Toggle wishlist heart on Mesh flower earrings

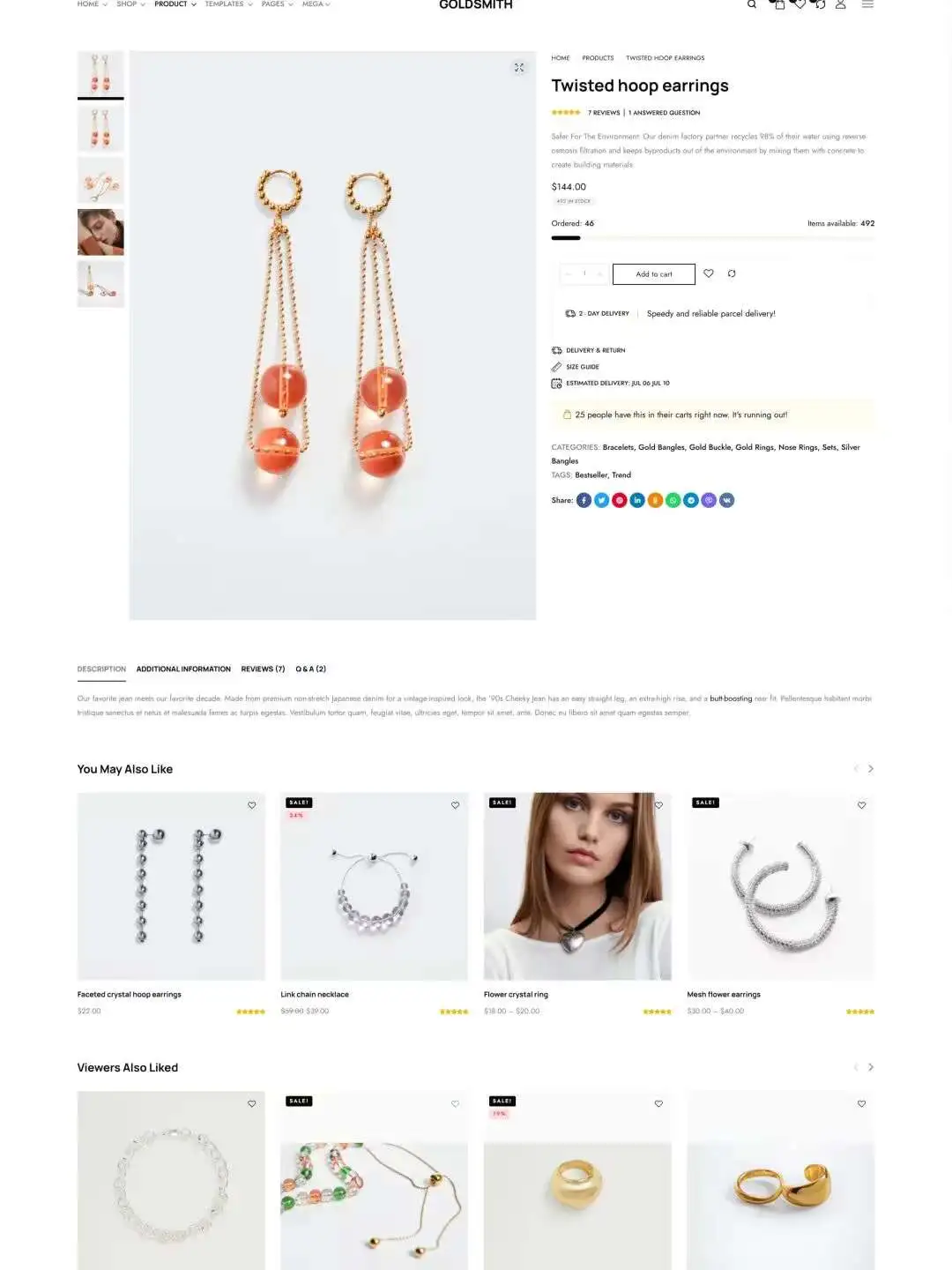[862, 805]
